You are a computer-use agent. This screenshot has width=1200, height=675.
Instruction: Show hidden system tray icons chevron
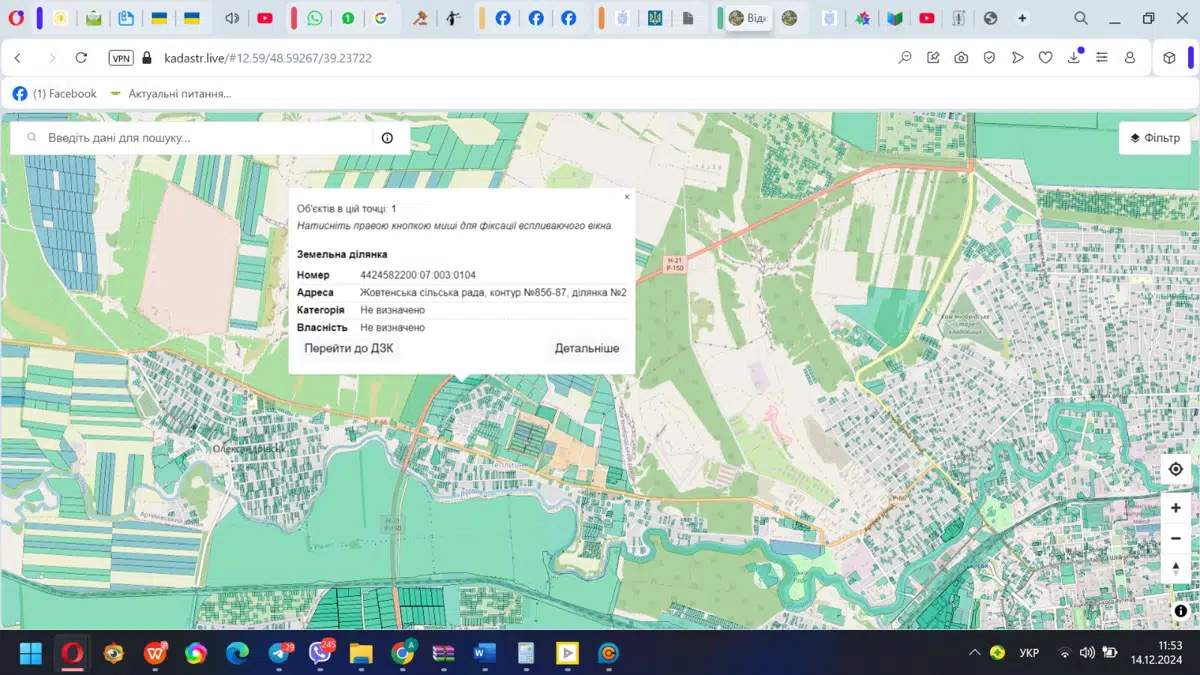pos(974,653)
